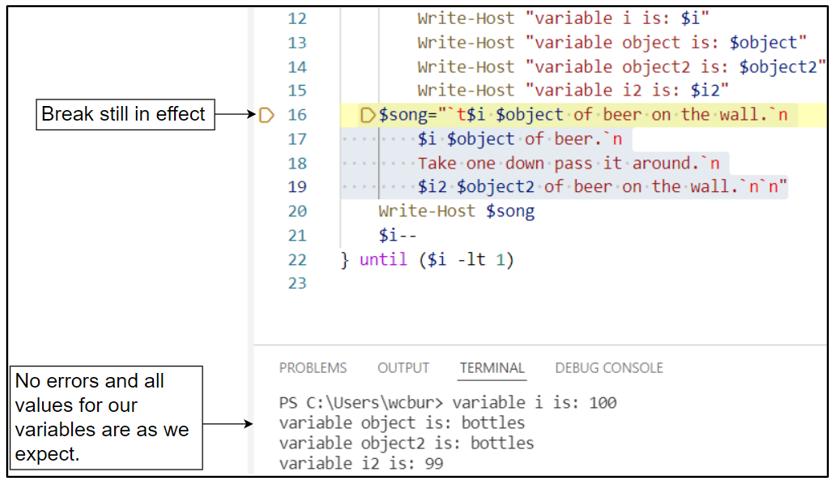Click the $i-- statement on line 21
Screen dimensions: 833x483
(x=397, y=235)
